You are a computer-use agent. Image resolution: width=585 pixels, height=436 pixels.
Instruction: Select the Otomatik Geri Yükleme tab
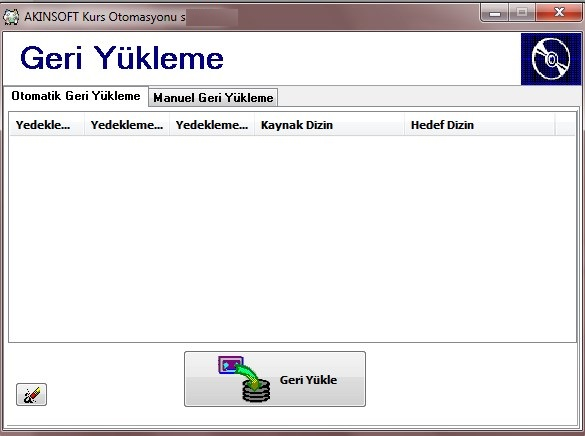(76, 96)
